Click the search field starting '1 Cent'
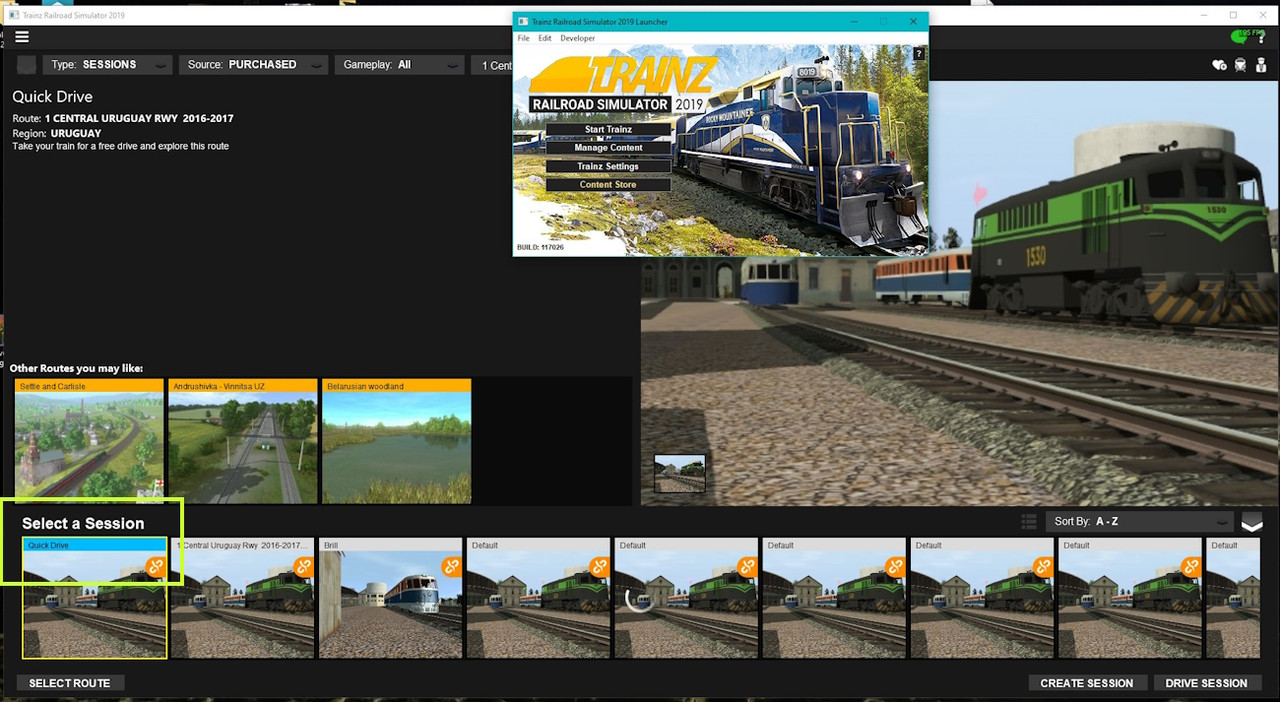The height and width of the screenshot is (702, 1280). point(493,65)
